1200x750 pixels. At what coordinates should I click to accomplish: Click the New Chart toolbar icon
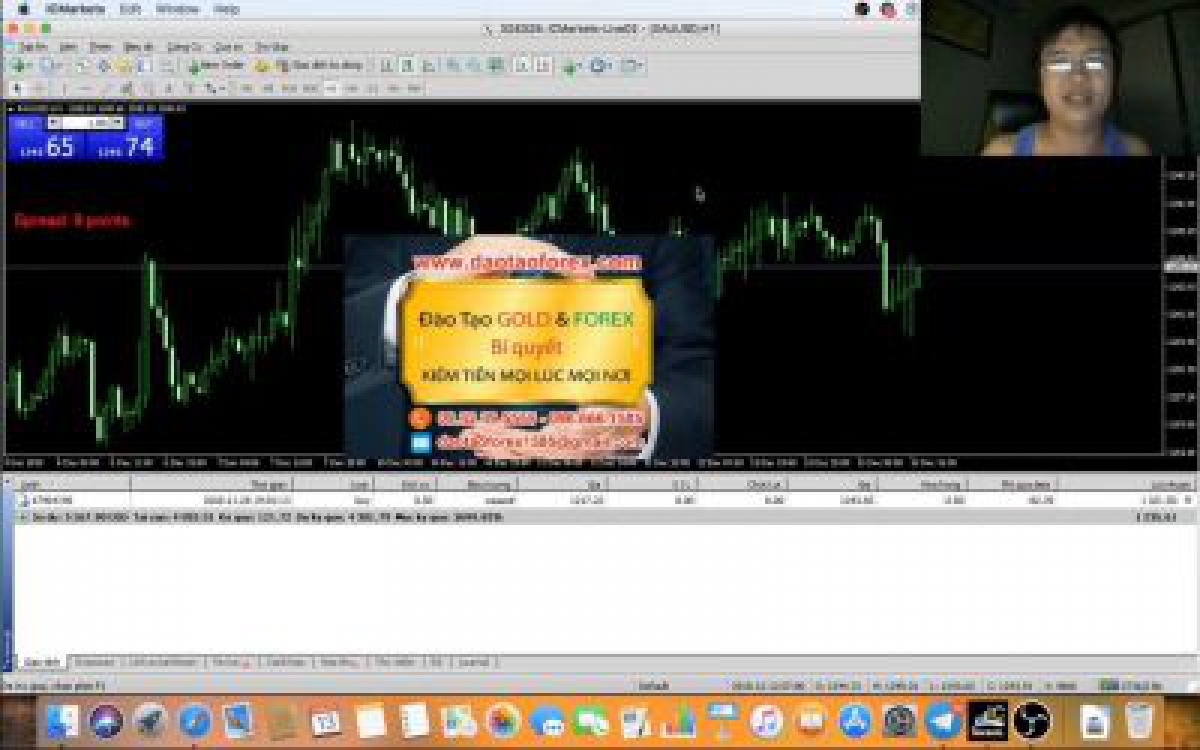(20, 65)
